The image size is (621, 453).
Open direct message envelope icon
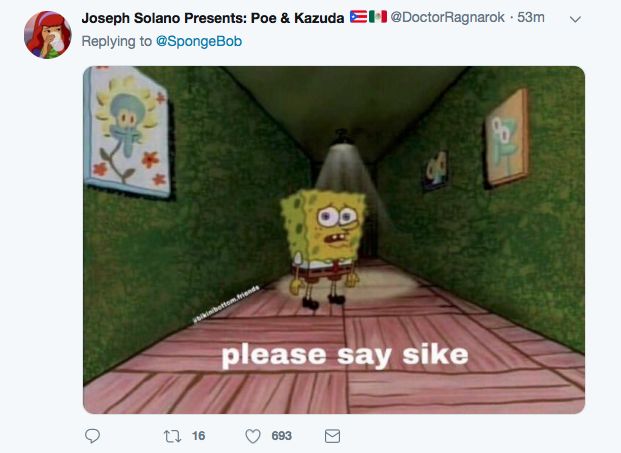click(x=332, y=436)
